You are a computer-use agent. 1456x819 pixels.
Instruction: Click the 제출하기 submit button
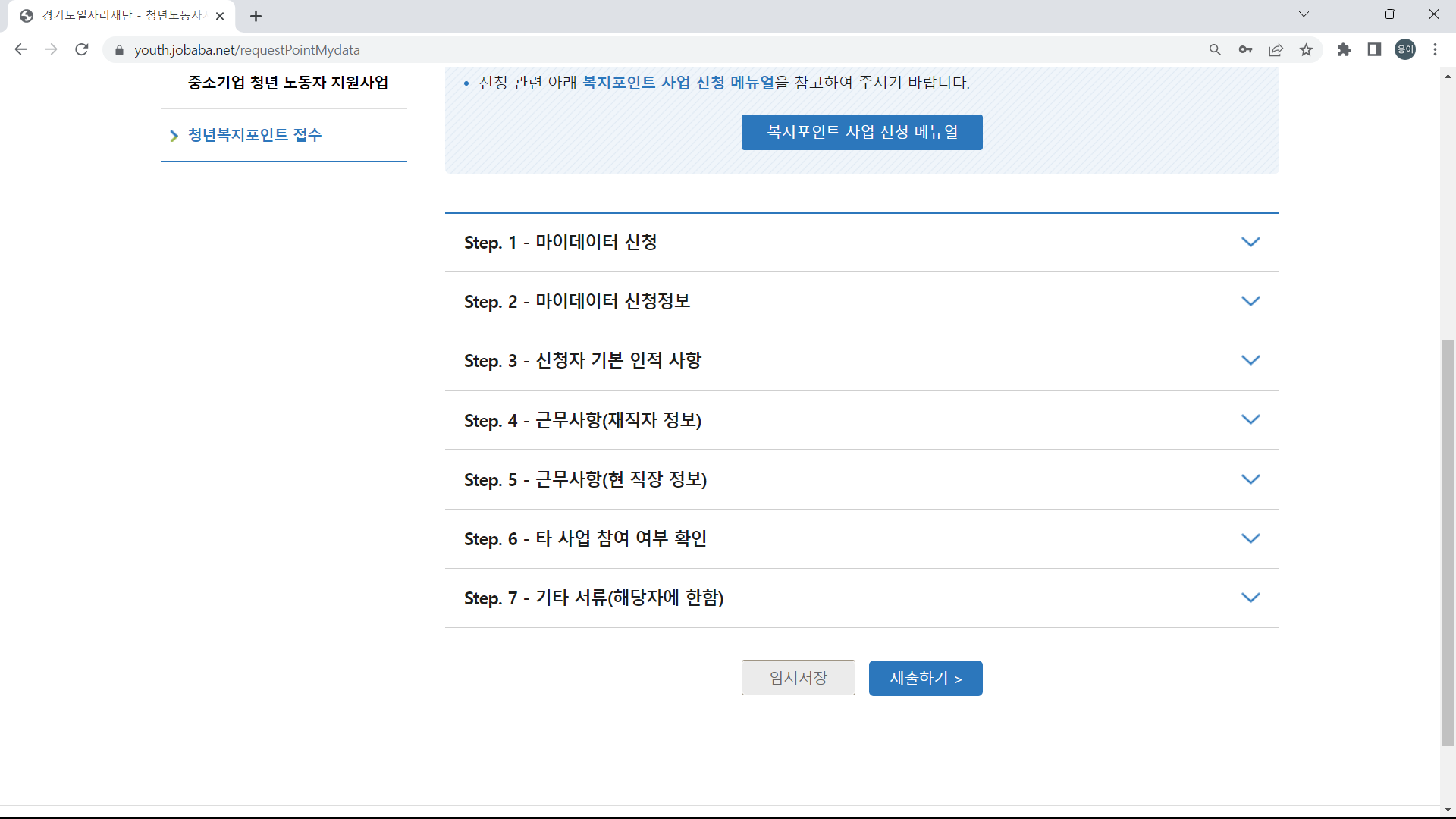coord(925,678)
